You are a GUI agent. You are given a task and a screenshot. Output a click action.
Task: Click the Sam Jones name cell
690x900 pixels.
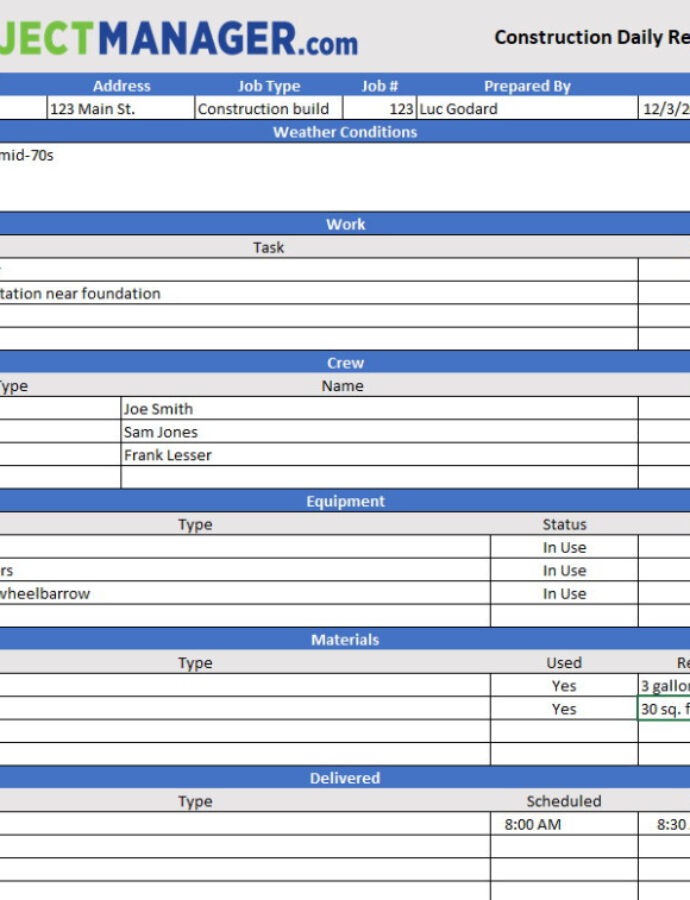378,432
